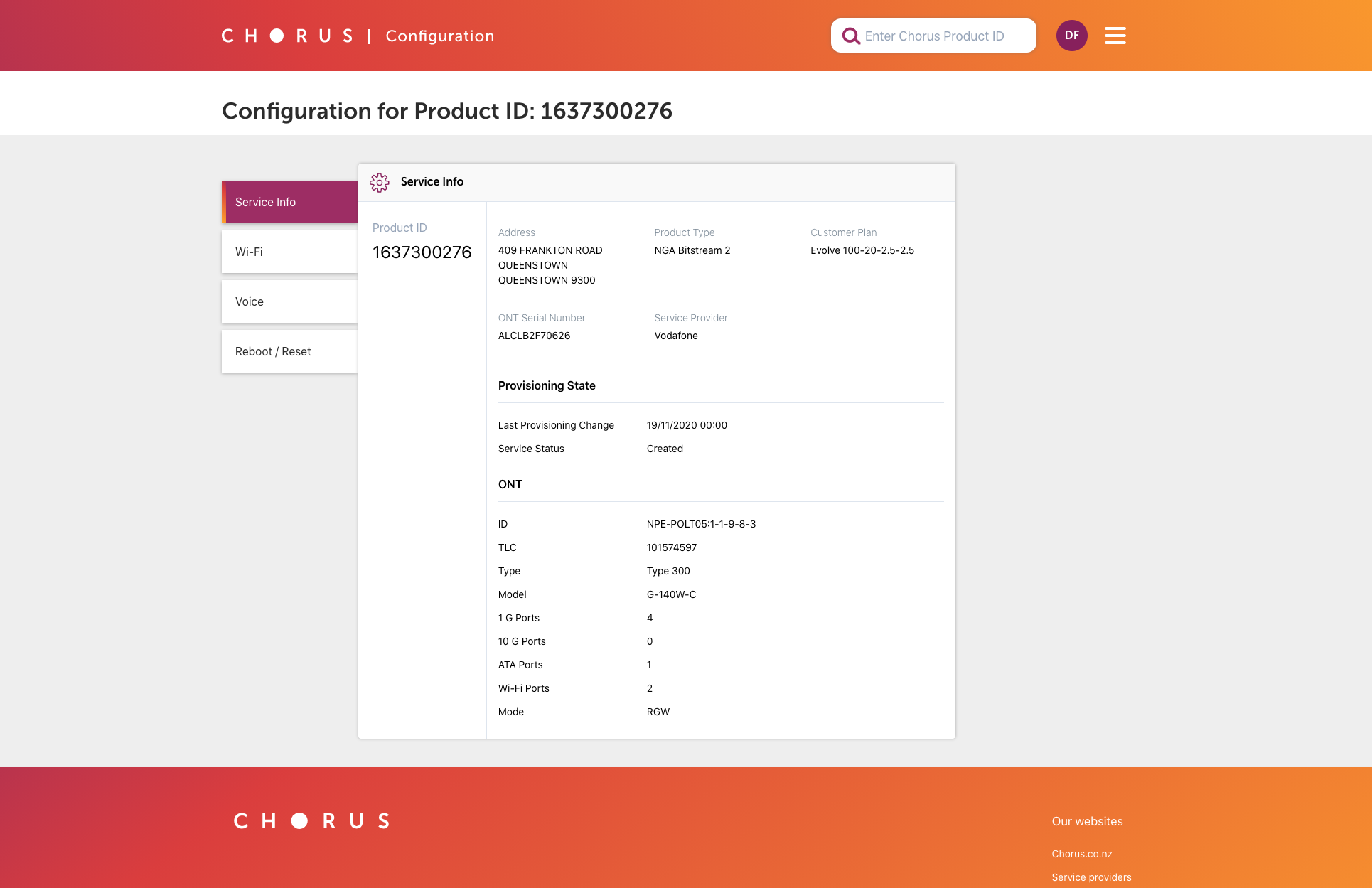Select the Service Info tab
The width and height of the screenshot is (1372, 888).
(x=289, y=202)
